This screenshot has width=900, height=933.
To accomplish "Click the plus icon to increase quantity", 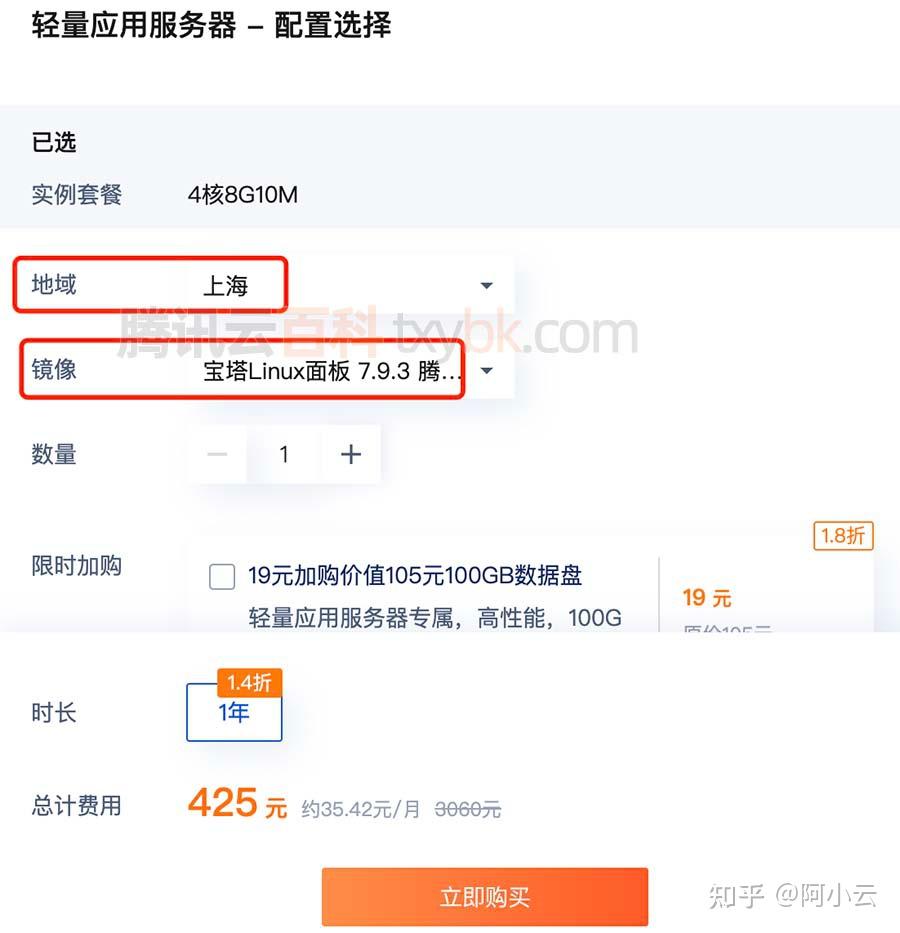I will pyautogui.click(x=350, y=455).
